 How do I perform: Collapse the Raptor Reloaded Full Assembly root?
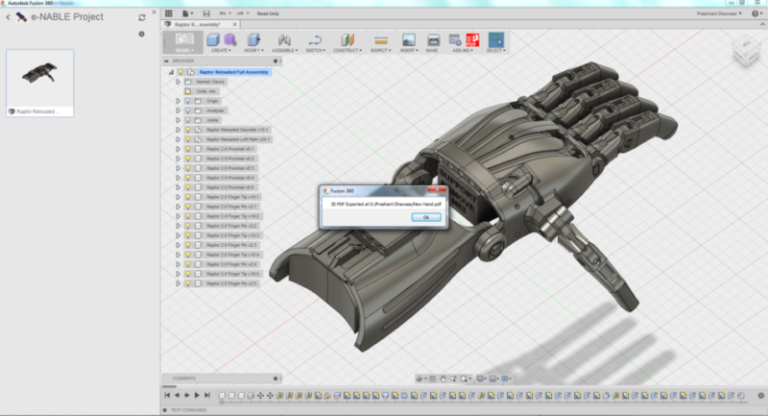coord(171,72)
